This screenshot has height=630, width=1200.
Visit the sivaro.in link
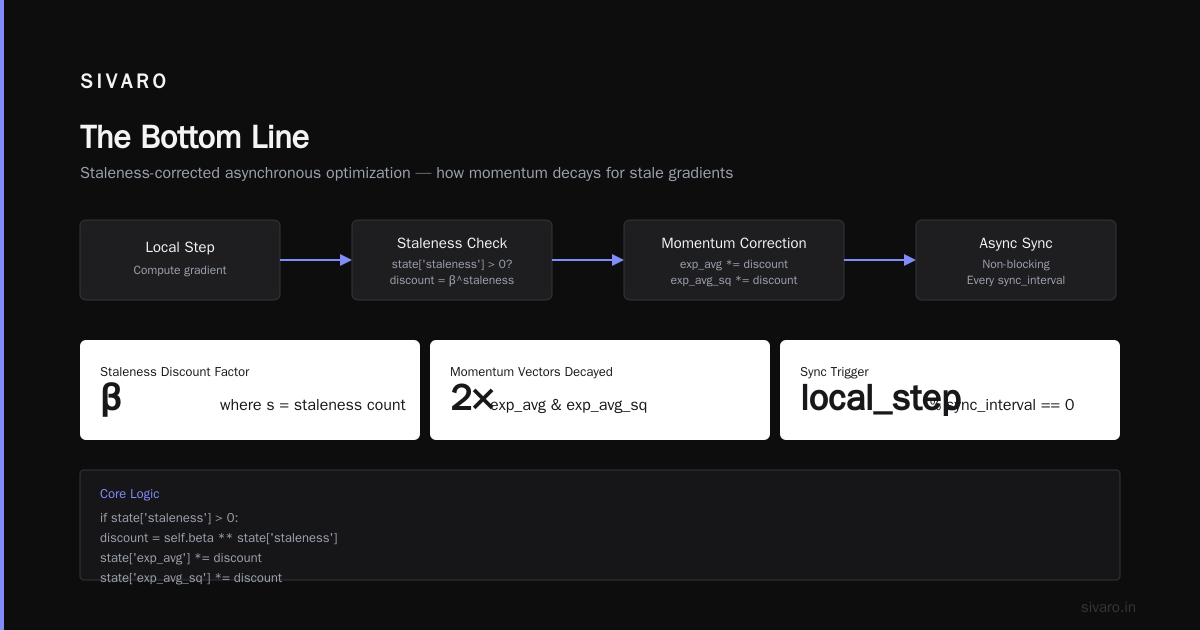tap(1108, 607)
